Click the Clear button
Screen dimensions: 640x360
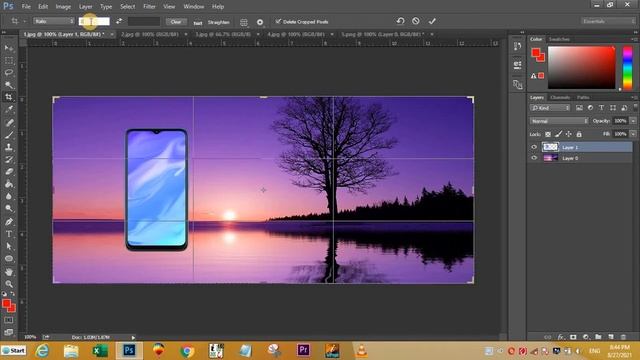(176, 22)
